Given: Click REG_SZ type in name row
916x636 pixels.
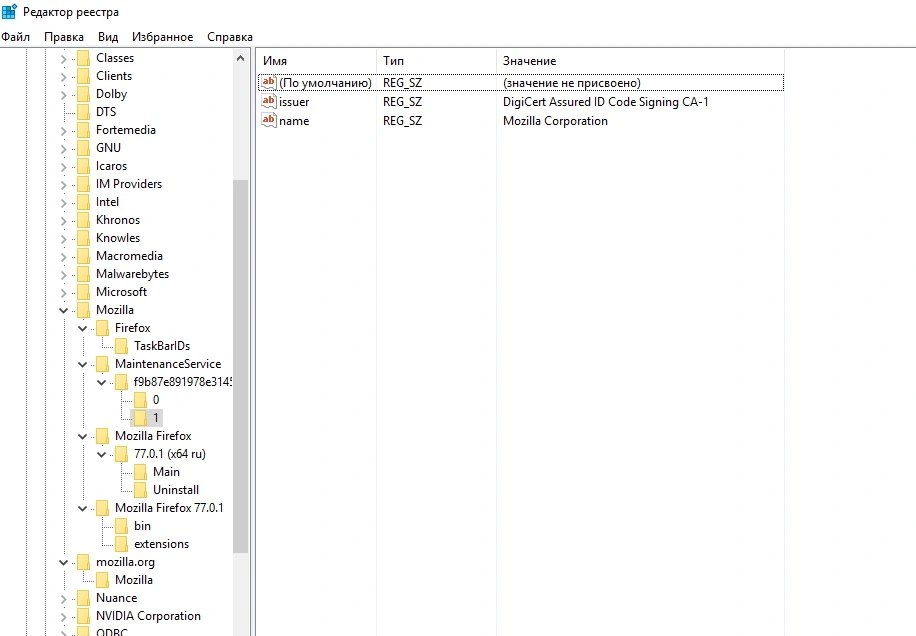Looking at the screenshot, I should [x=403, y=121].
